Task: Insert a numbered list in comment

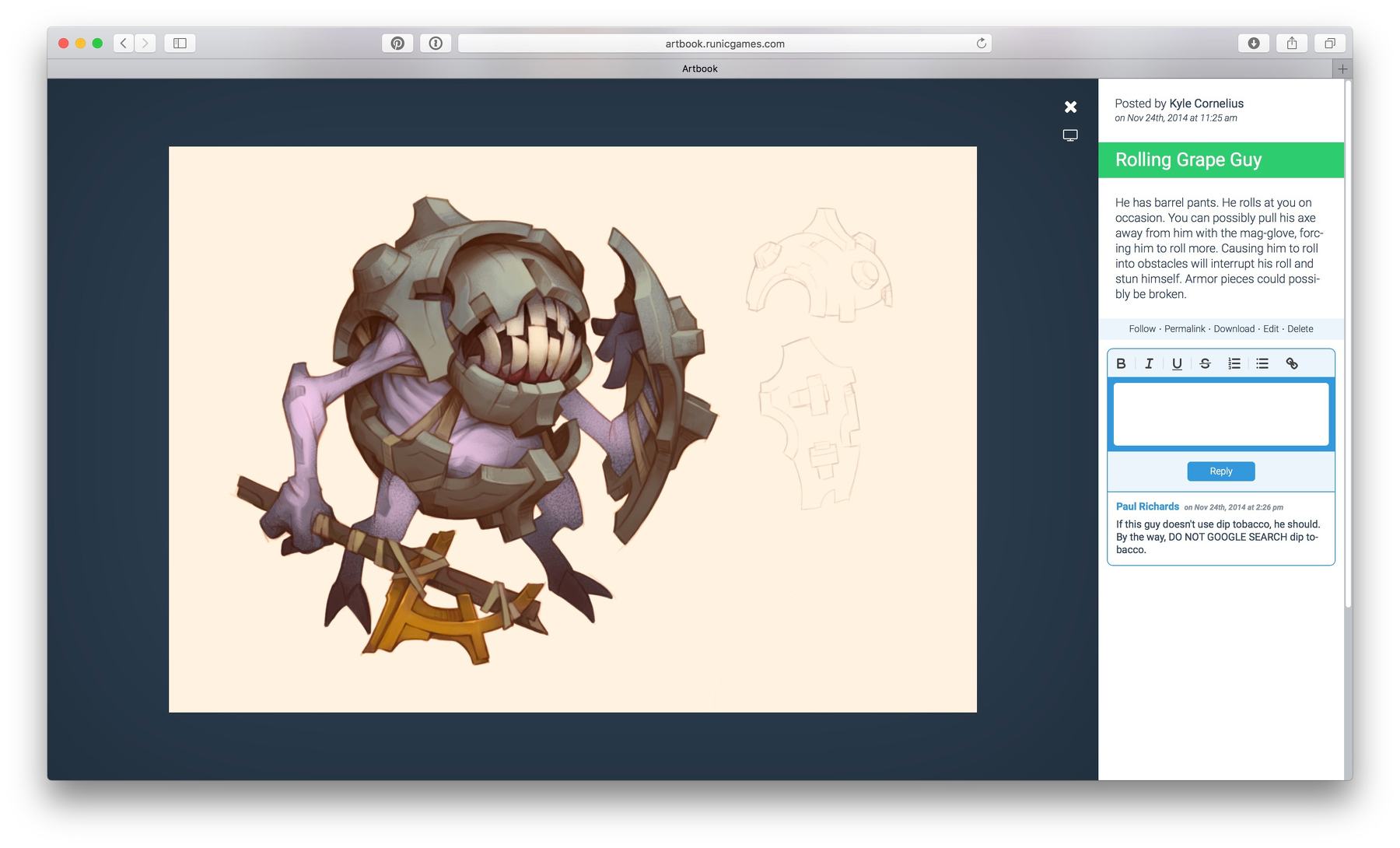Action: [x=1234, y=363]
